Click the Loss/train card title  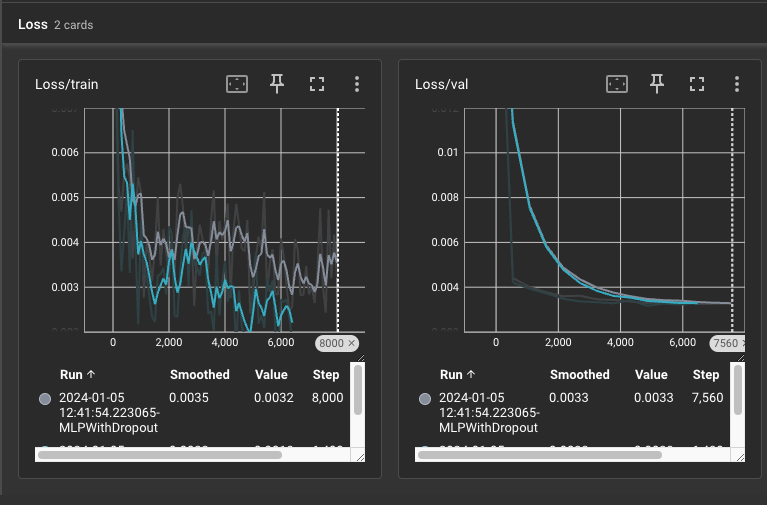click(67, 84)
